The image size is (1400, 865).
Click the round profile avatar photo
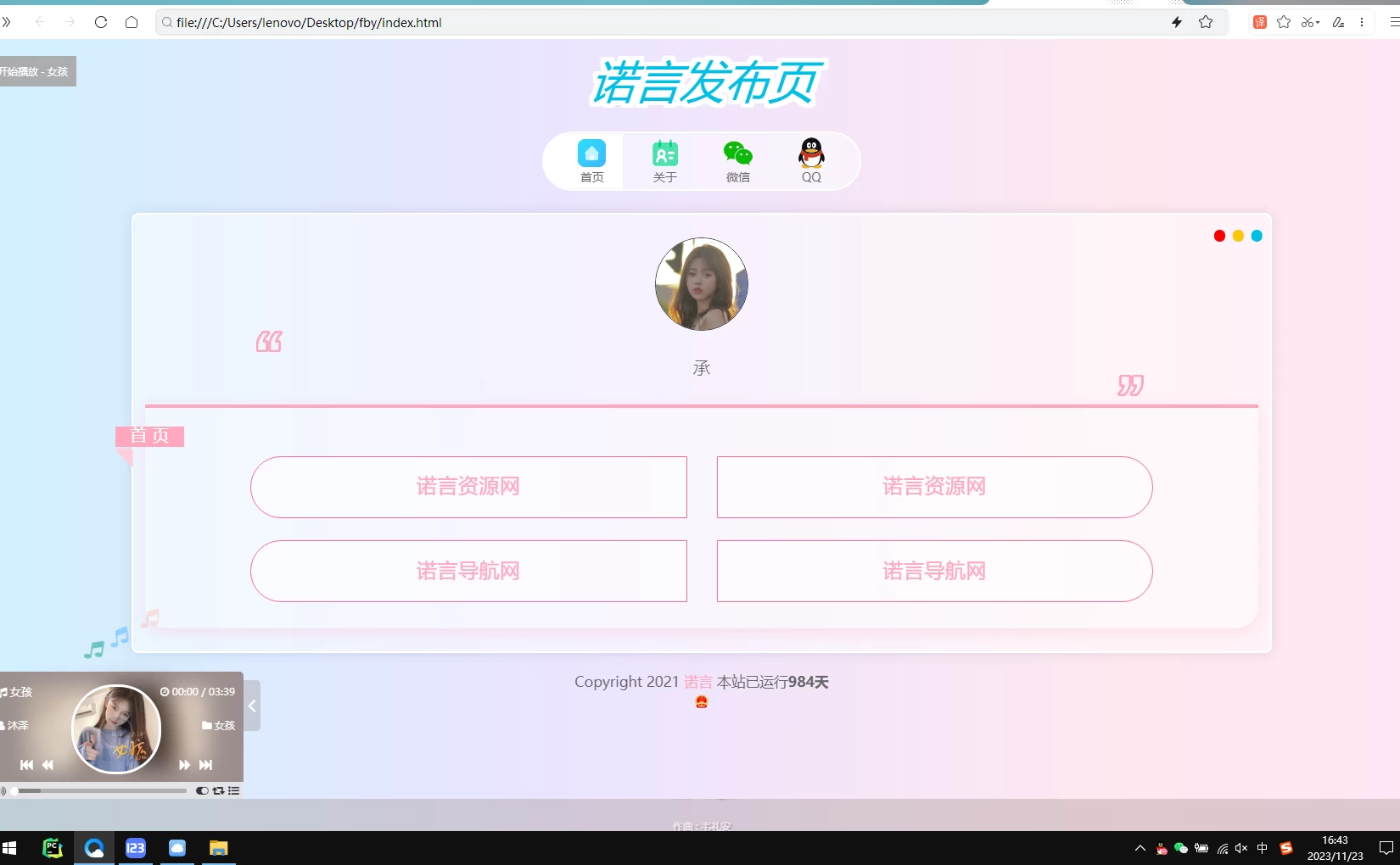(702, 284)
